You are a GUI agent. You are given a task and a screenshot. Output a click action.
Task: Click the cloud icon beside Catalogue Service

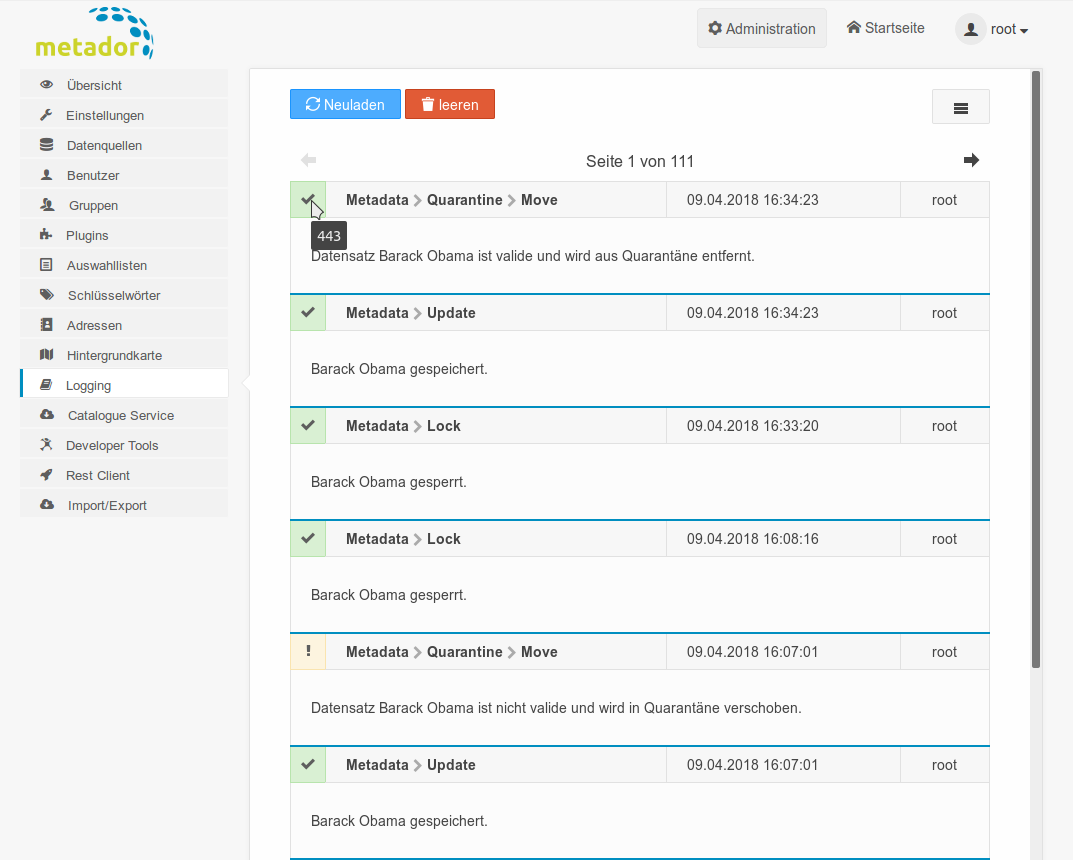pos(47,415)
